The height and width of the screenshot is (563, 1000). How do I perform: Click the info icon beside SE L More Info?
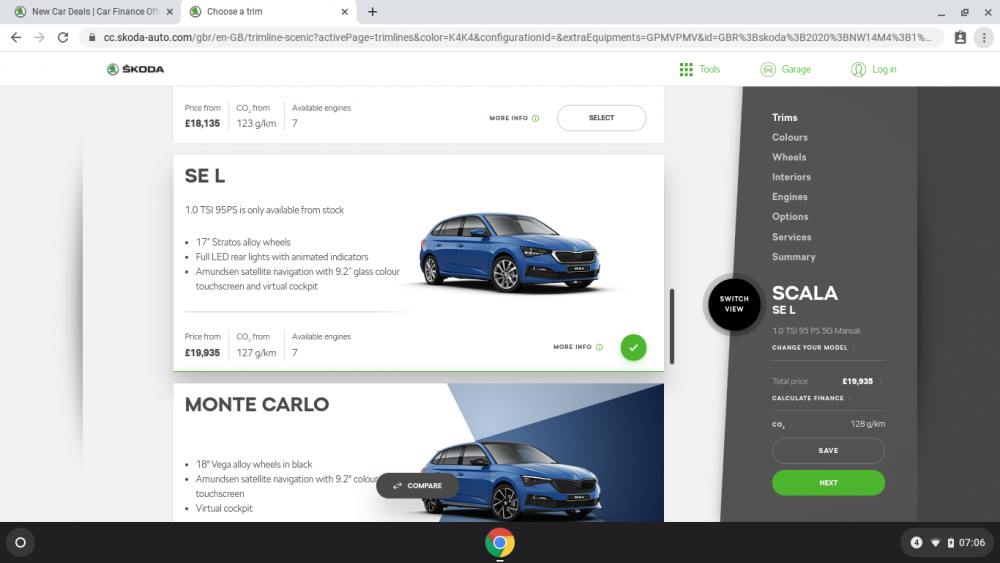click(599, 347)
